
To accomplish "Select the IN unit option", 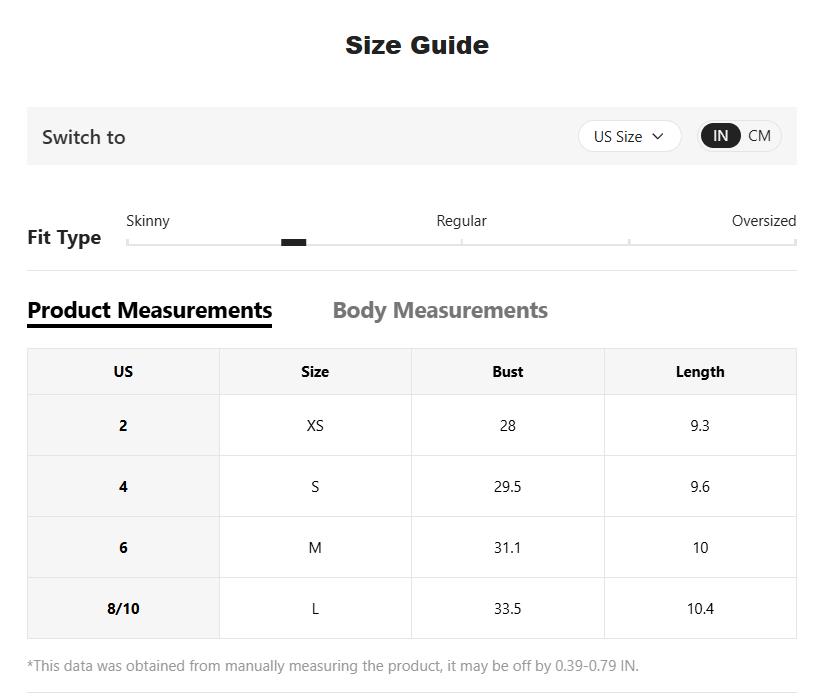I will click(720, 136).
